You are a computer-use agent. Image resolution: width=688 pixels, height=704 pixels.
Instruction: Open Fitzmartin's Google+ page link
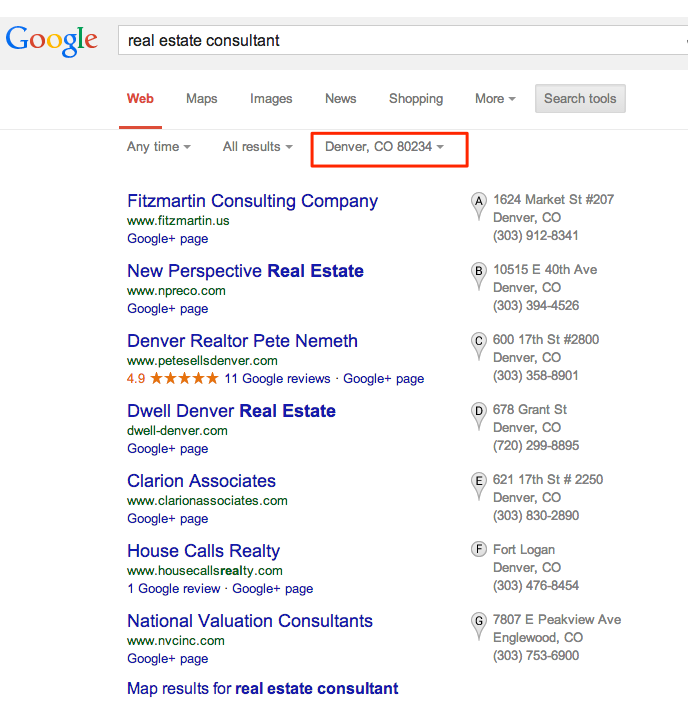(x=168, y=238)
